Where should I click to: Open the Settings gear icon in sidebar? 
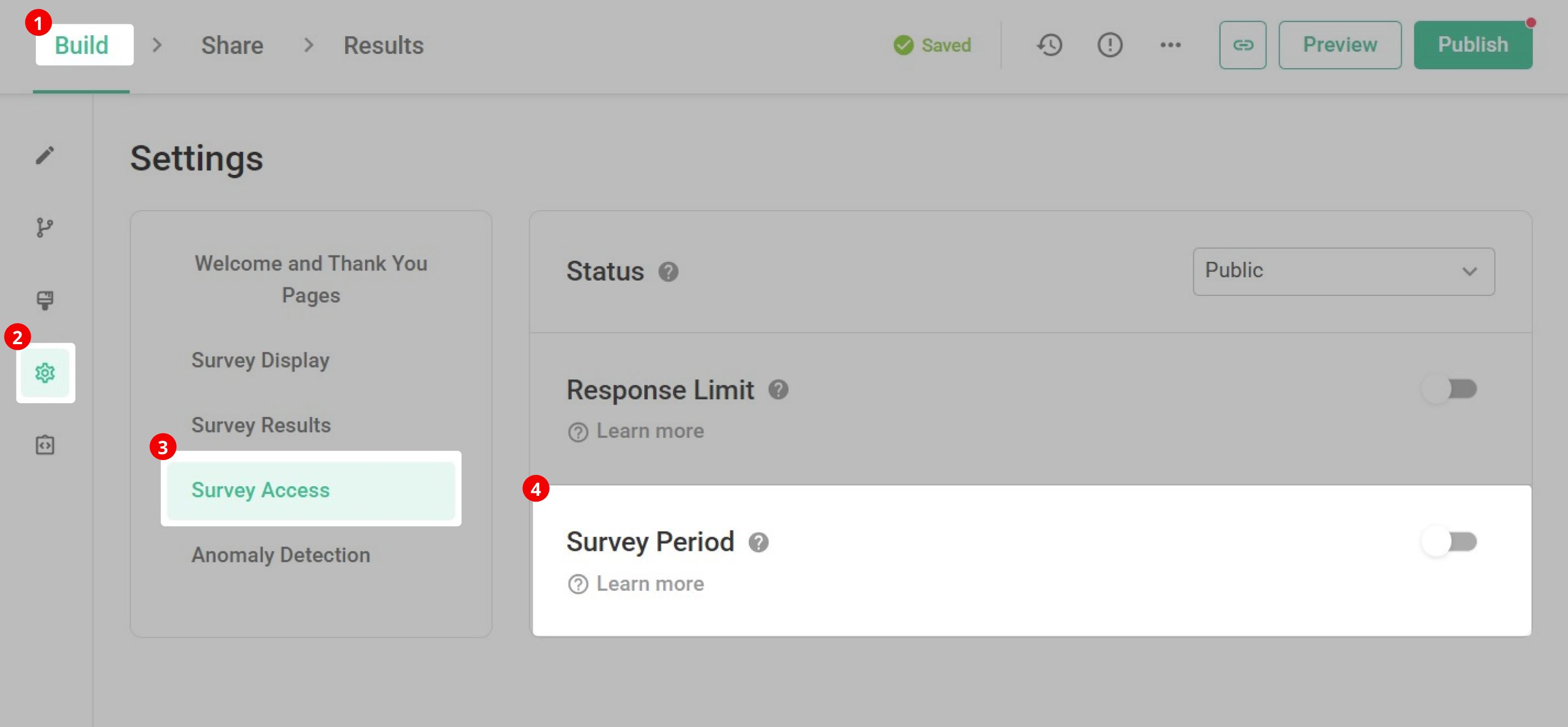[x=45, y=373]
